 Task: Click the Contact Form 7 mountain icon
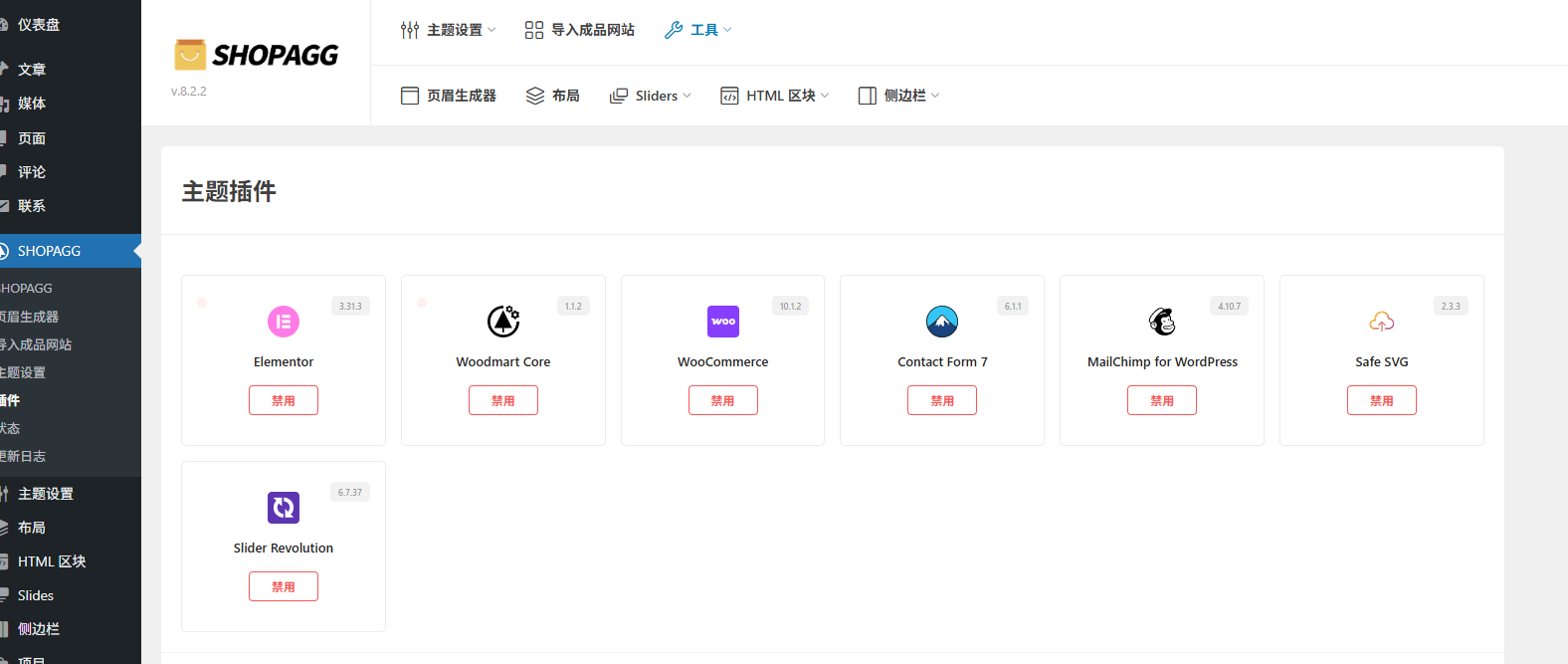(x=942, y=322)
